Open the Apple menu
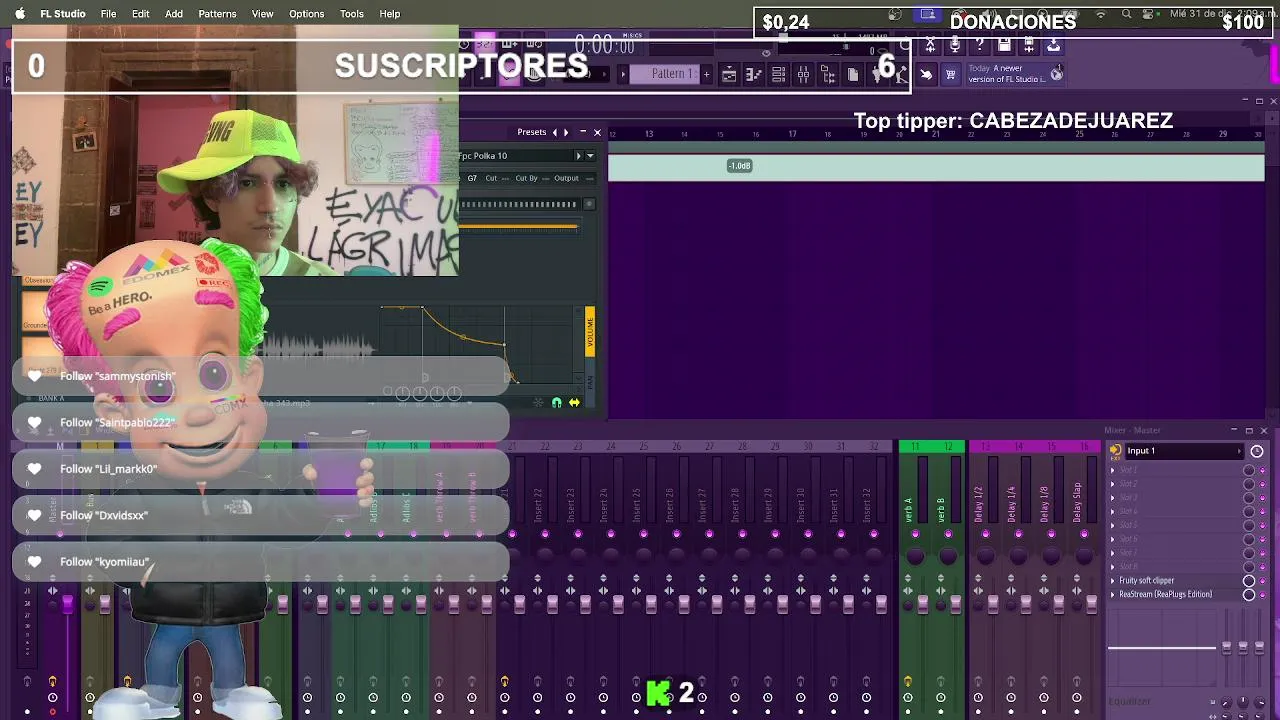Screen dimensions: 1280x720 pyautogui.click(x=19, y=14)
